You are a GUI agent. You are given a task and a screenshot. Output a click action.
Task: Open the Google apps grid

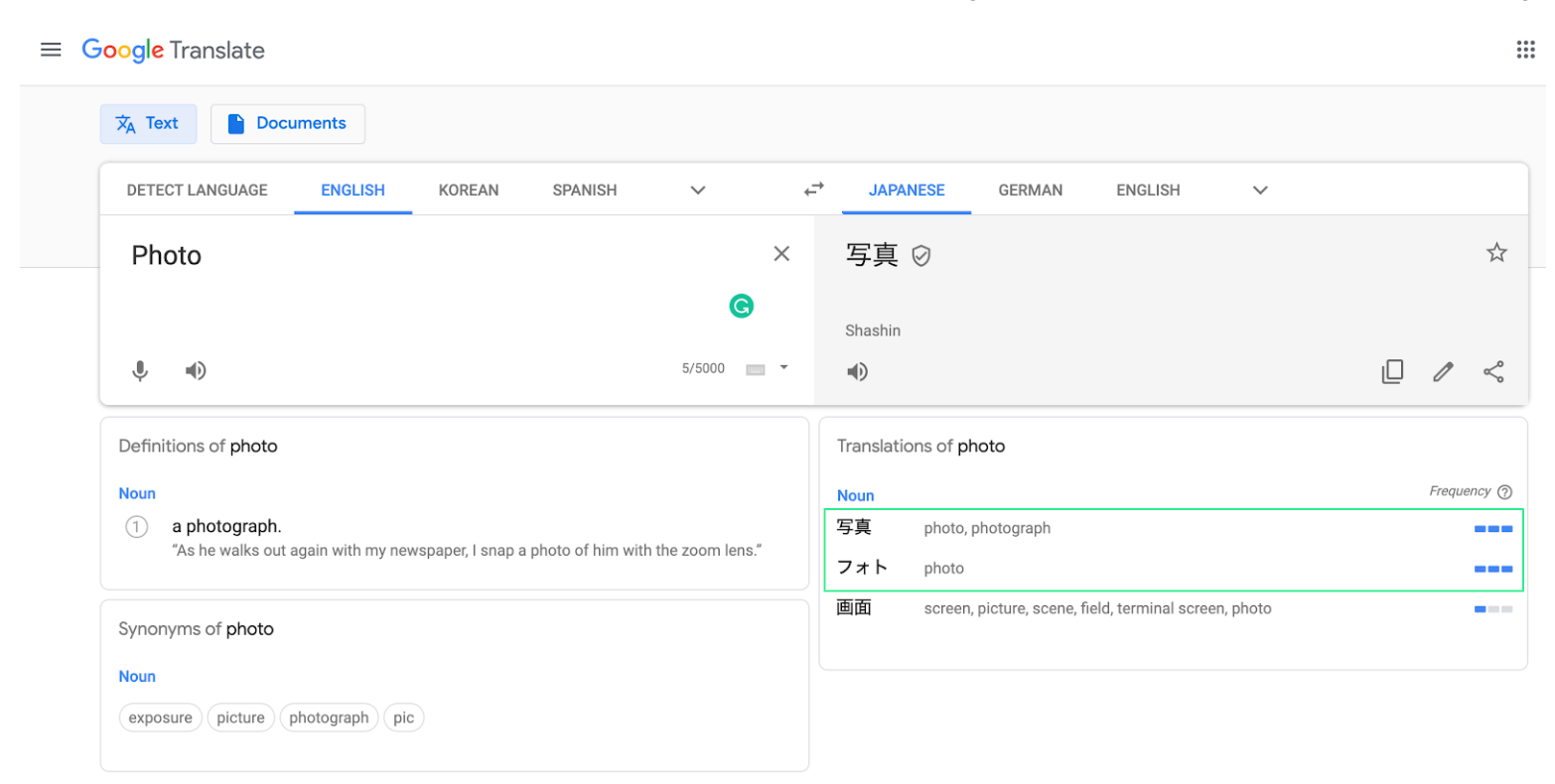click(x=1525, y=50)
